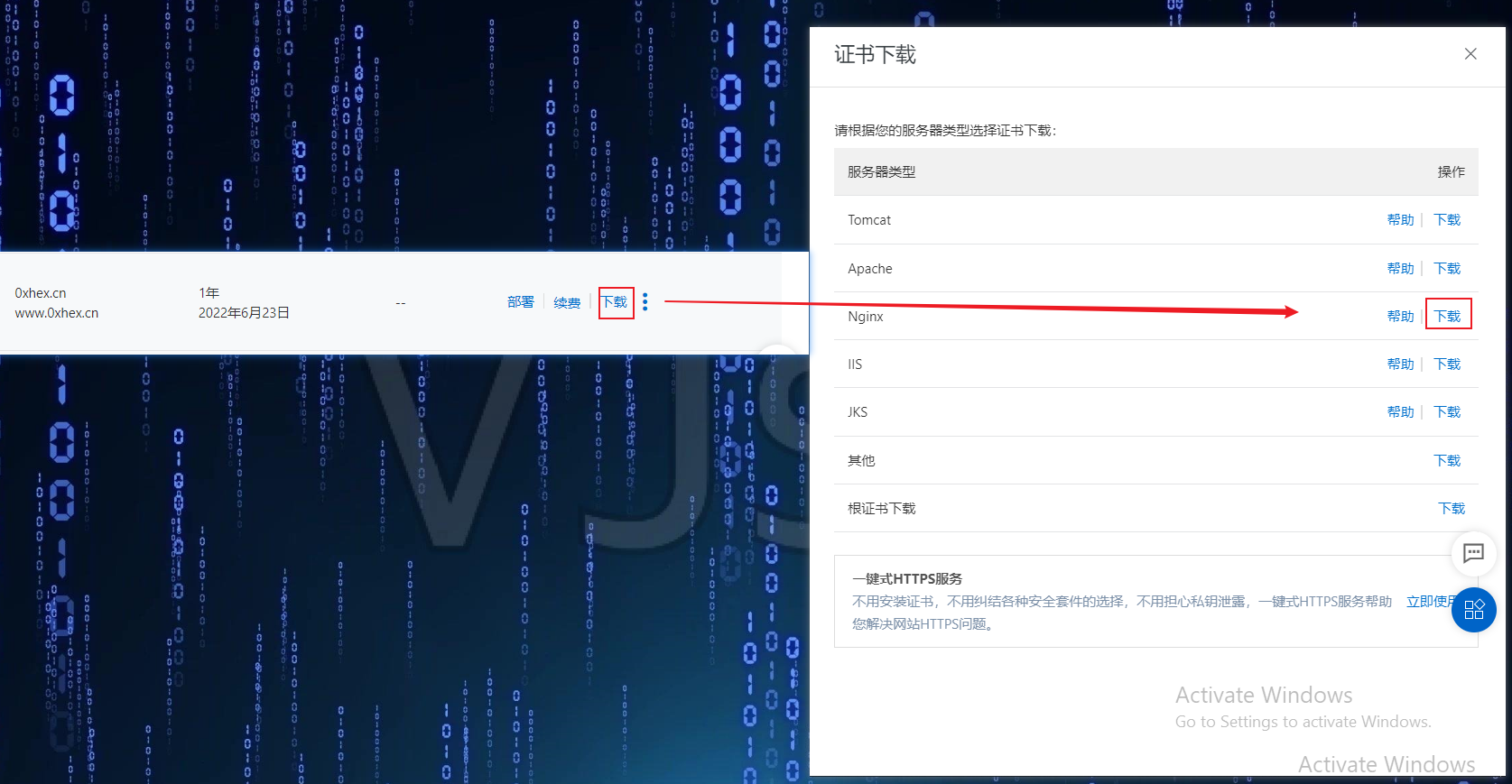The height and width of the screenshot is (784, 1512).
Task: Click 下载 in the 0xhex.cn row
Action: coord(615,302)
